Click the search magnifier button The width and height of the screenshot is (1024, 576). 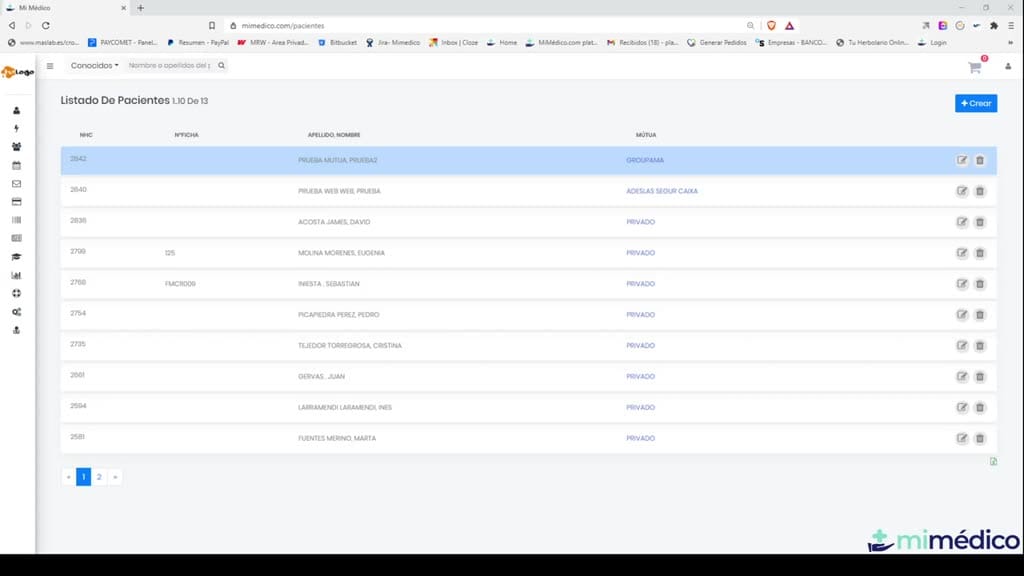tap(221, 65)
